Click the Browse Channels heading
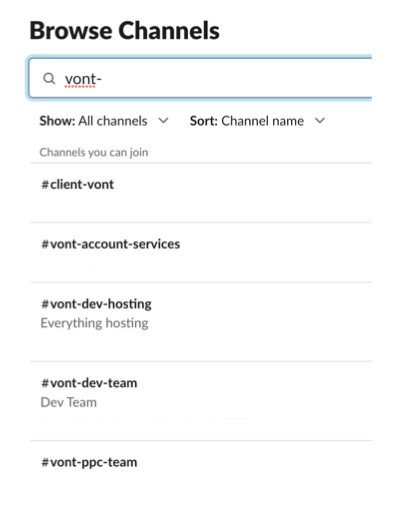This screenshot has width=400, height=525. pos(125,30)
